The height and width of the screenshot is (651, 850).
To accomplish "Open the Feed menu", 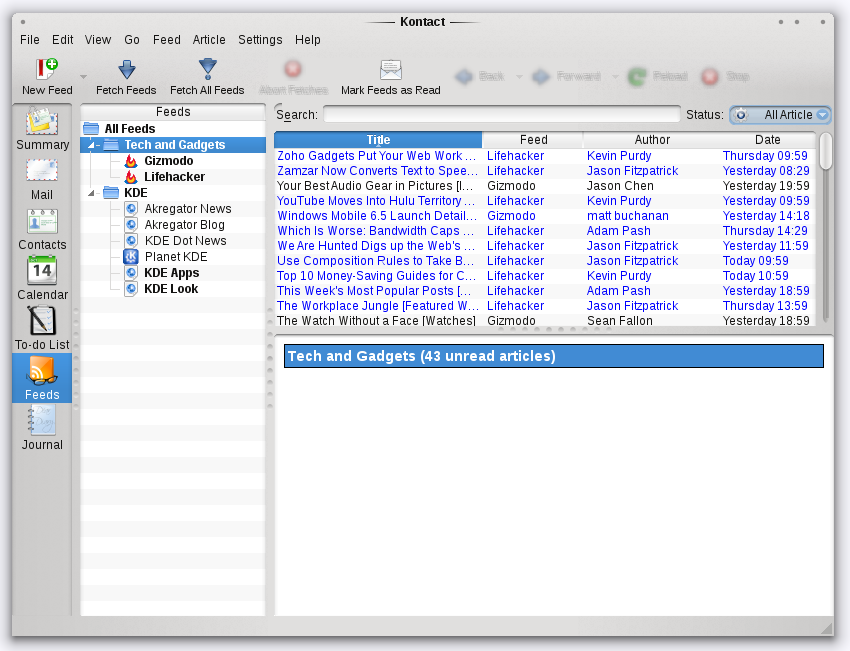I will pyautogui.click(x=166, y=40).
